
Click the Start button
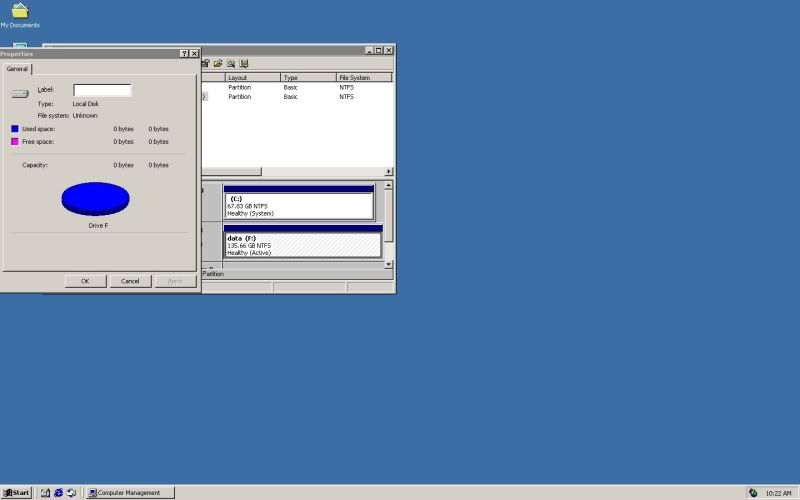click(17, 493)
